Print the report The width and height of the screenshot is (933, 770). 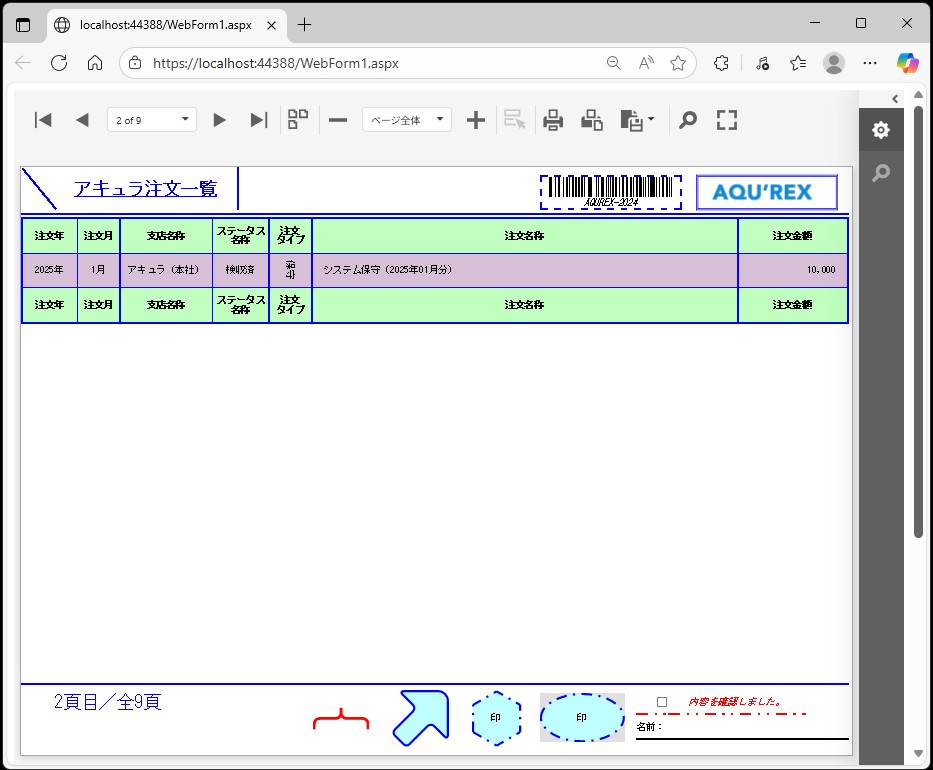(553, 120)
